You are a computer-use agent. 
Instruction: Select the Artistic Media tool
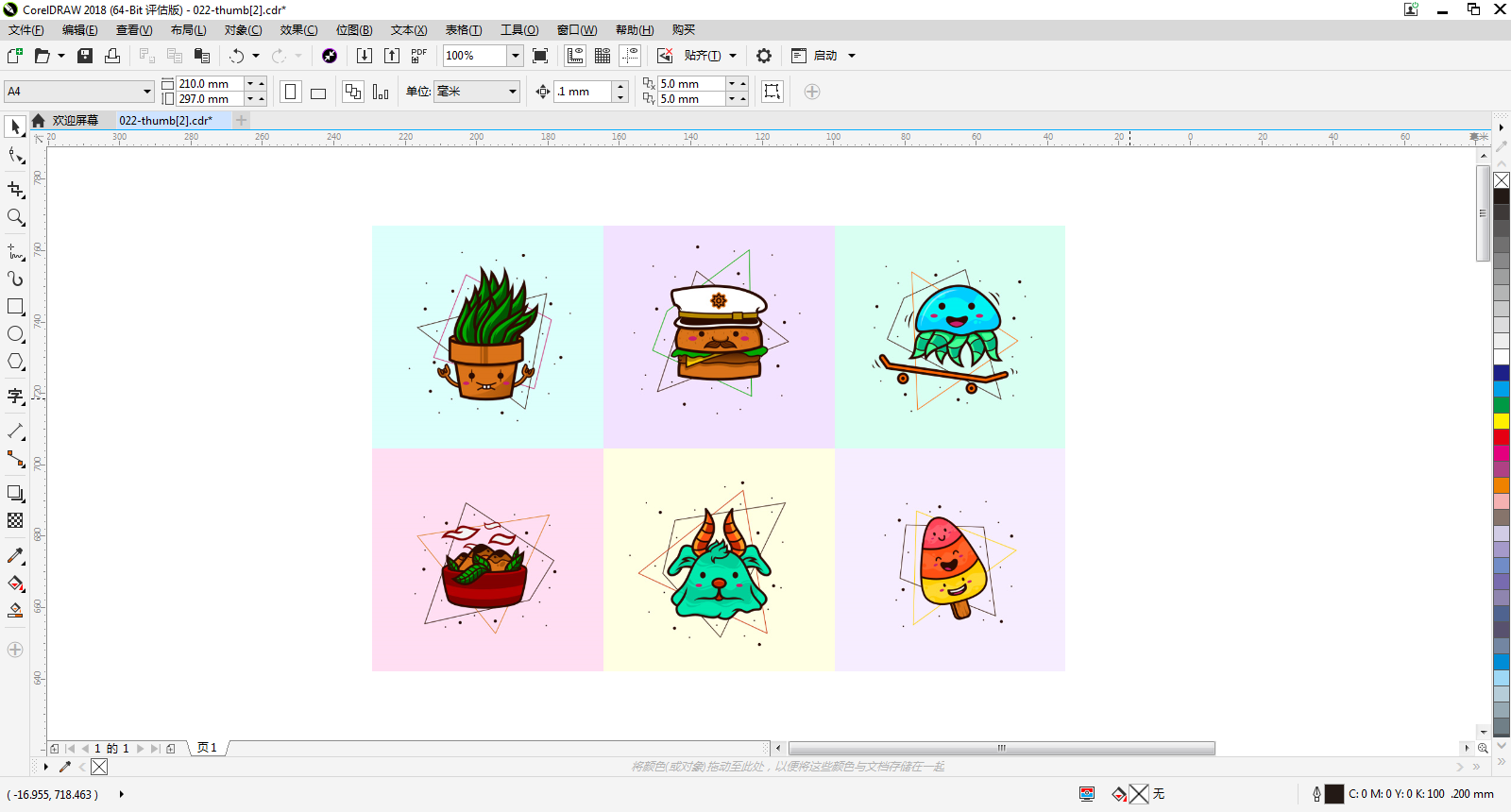coord(15,279)
